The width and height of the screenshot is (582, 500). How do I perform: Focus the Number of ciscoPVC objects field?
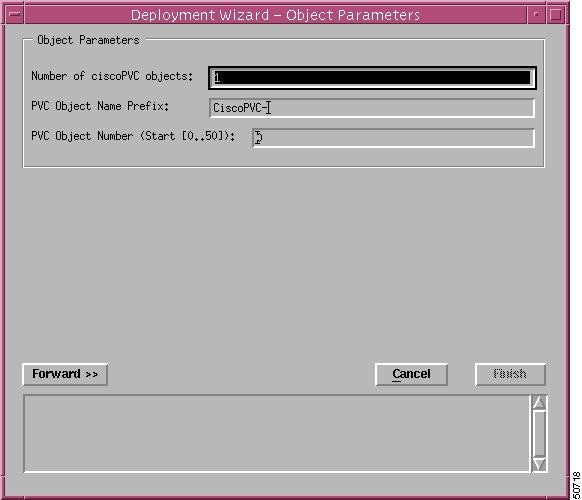click(372, 78)
